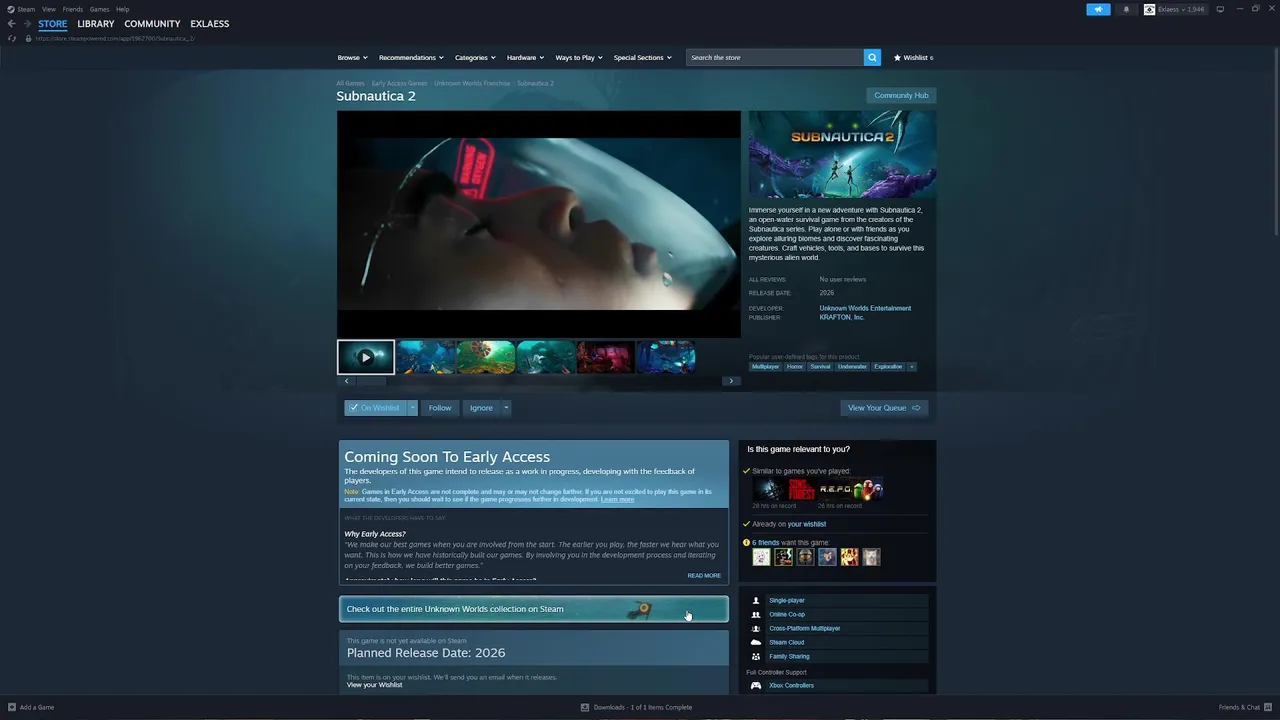Open the EXLAESS profile tab
The width and height of the screenshot is (1280, 720).
point(210,24)
